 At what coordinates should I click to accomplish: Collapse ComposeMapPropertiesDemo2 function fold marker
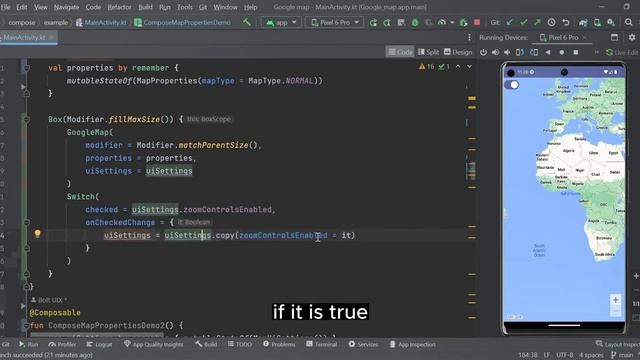27,326
